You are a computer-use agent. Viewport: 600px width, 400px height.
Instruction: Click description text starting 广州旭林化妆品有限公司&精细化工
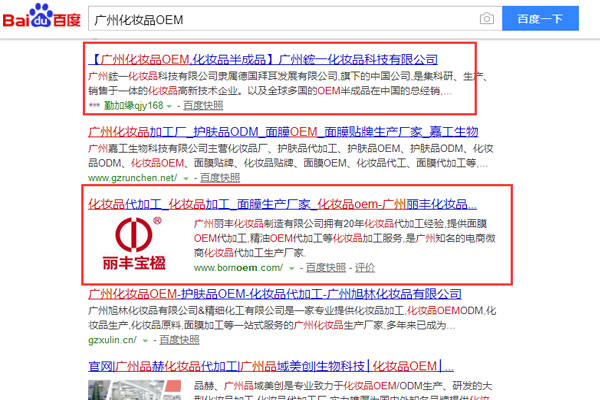(292, 318)
